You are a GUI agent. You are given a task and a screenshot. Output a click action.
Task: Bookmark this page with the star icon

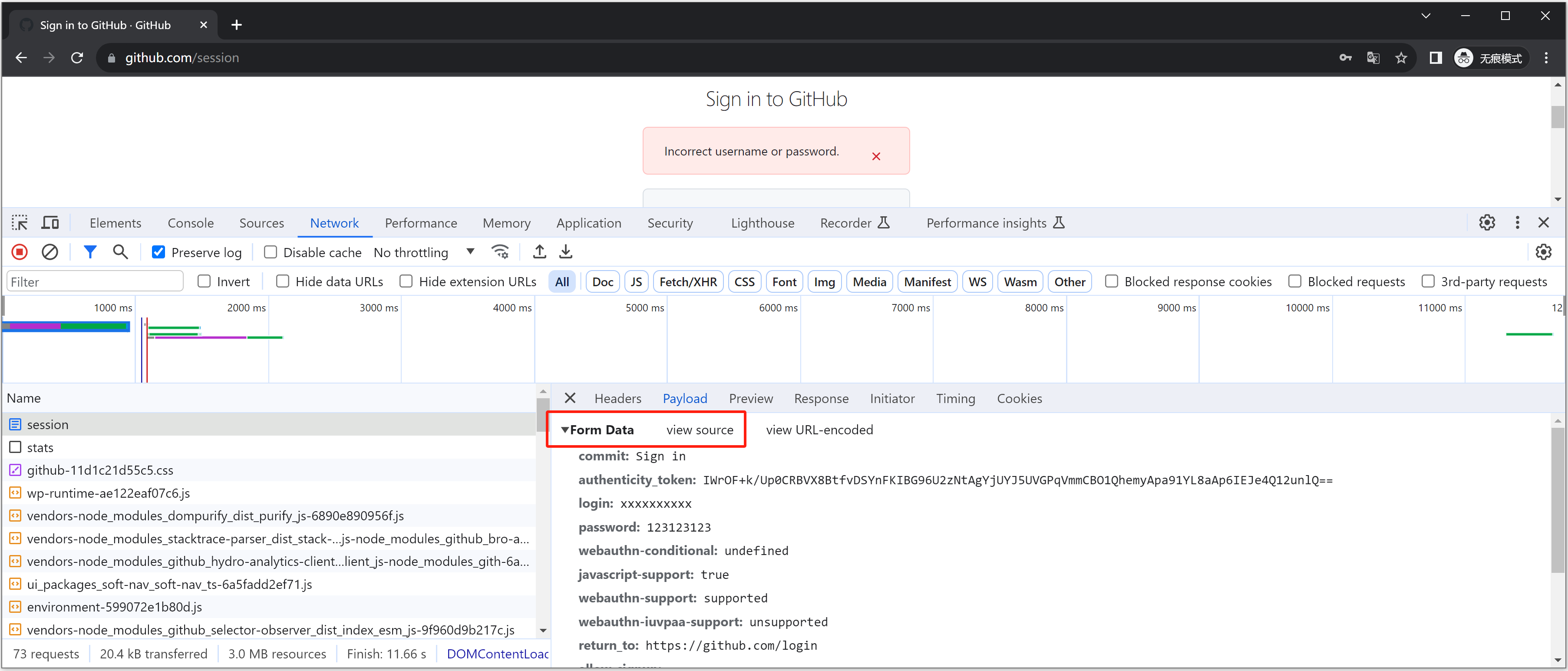[1401, 58]
